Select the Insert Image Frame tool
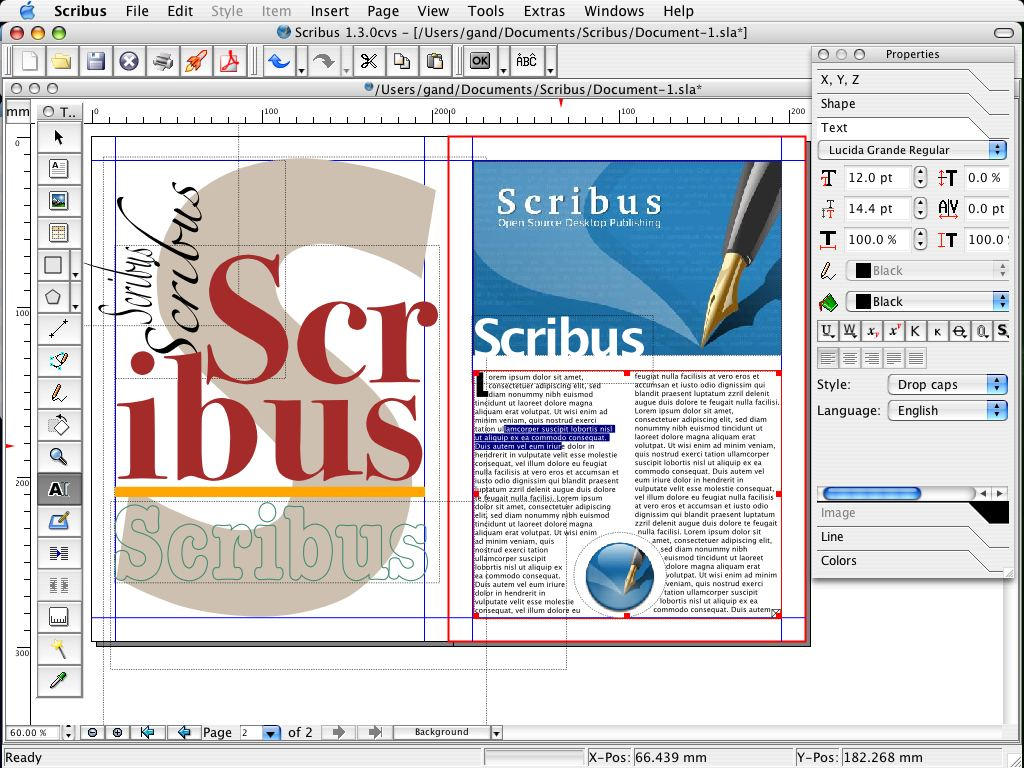Screen dimensions: 1024x768 pos(59,201)
